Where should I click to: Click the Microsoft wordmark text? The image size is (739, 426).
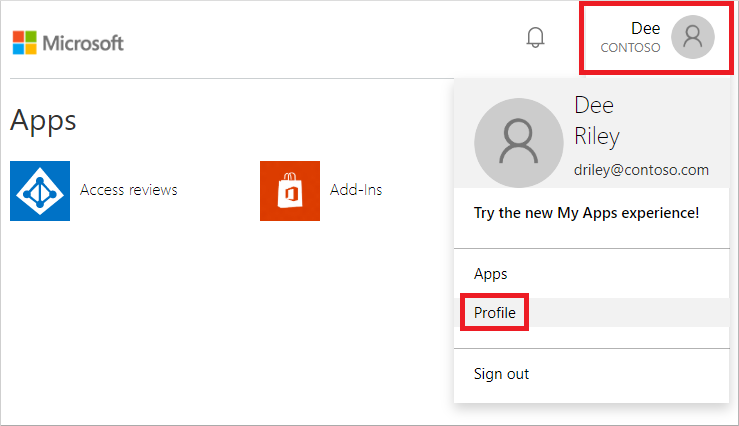84,43
